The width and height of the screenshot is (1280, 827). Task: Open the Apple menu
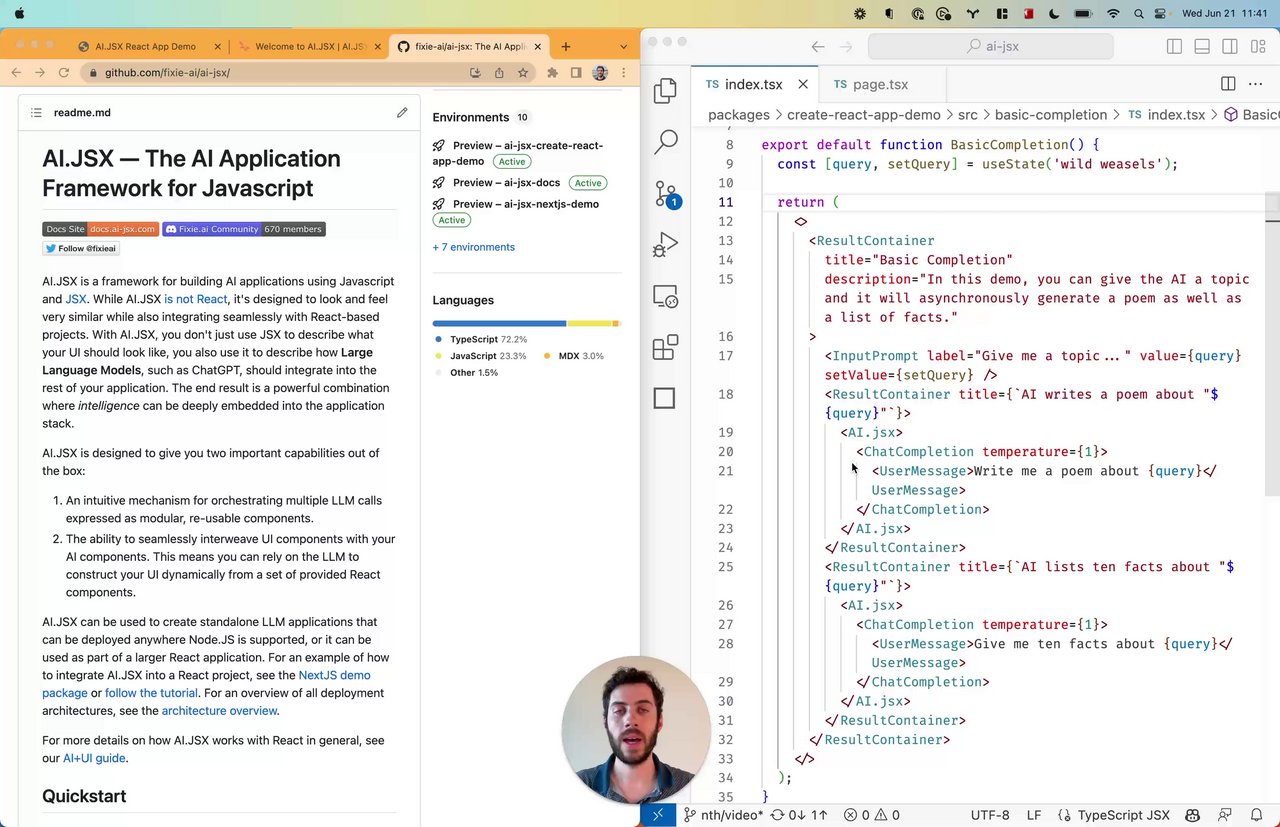point(20,14)
